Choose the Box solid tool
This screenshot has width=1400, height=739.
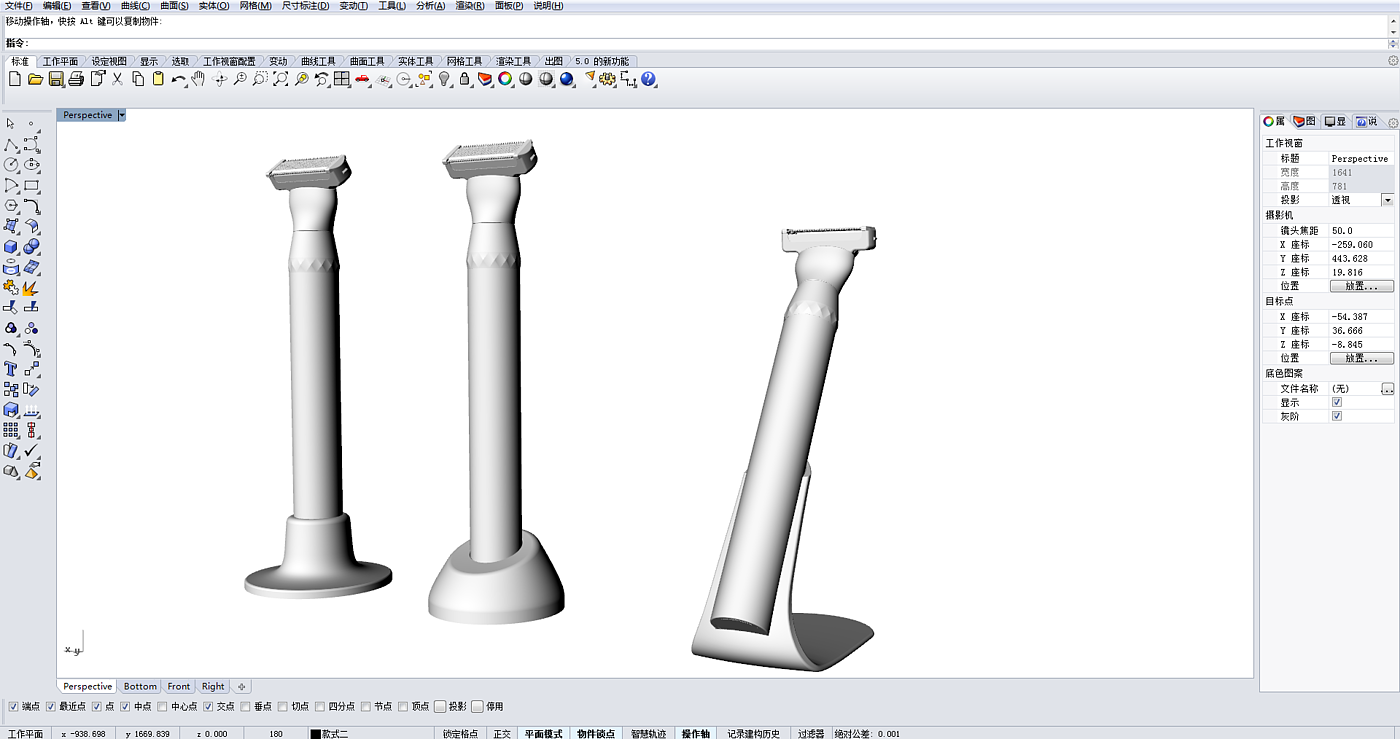tap(11, 247)
